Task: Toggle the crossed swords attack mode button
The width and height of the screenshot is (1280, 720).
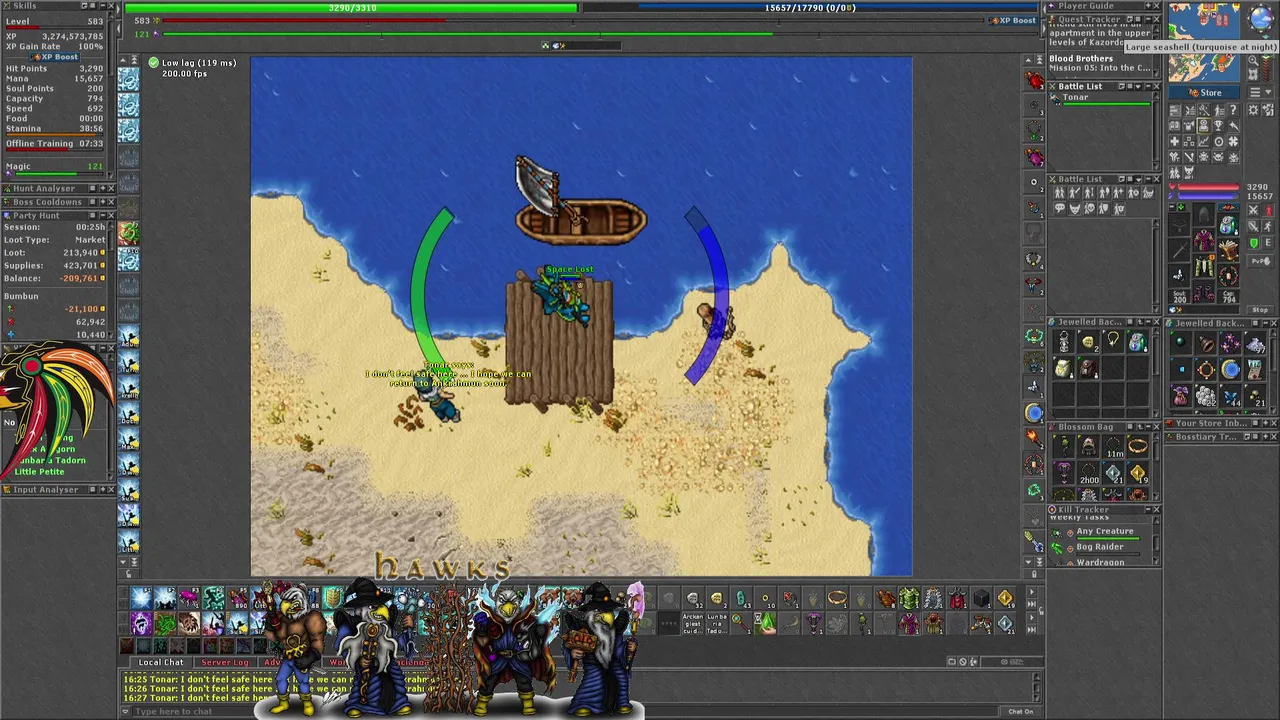Action: [1253, 210]
